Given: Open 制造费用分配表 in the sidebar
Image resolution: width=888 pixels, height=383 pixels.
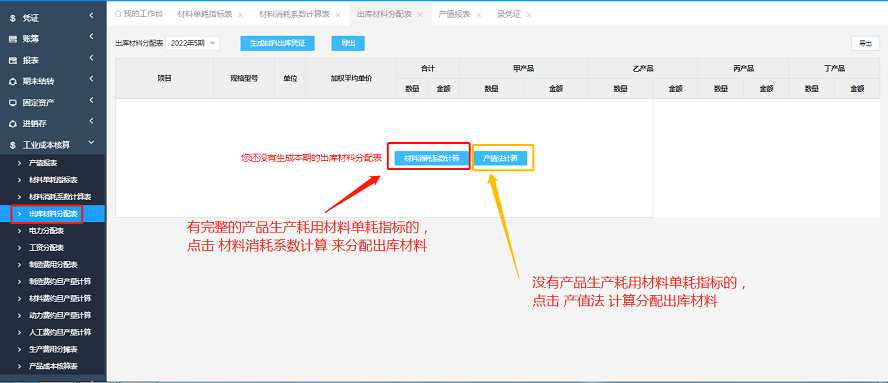Looking at the screenshot, I should 53,265.
